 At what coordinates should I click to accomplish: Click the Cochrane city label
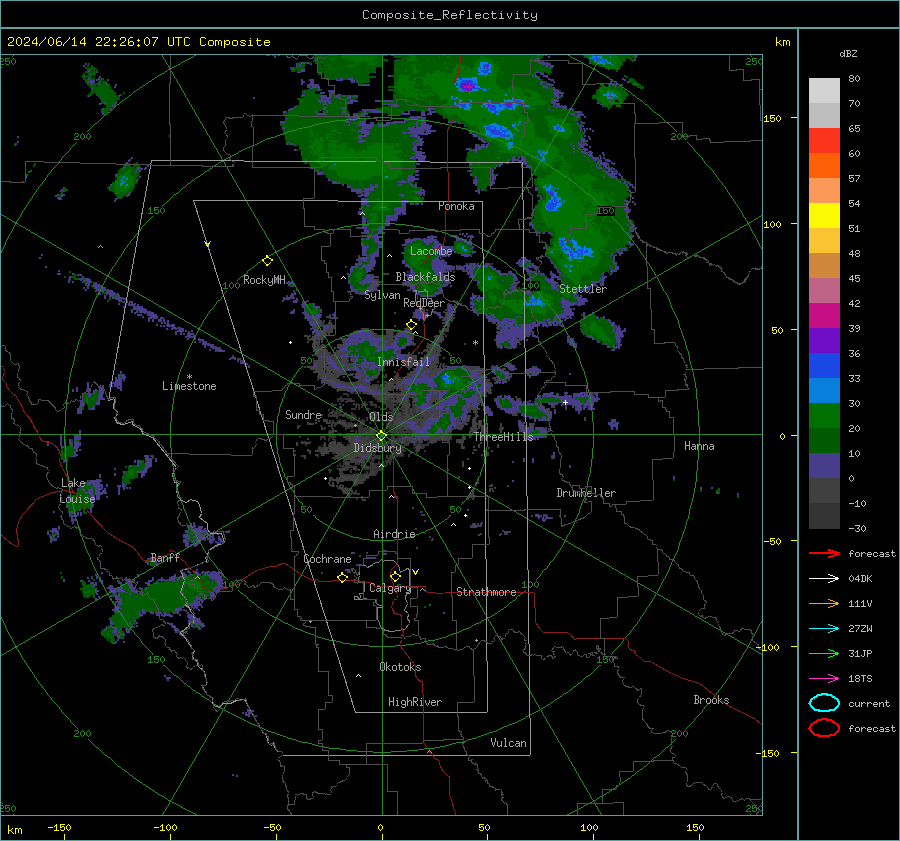tap(327, 559)
